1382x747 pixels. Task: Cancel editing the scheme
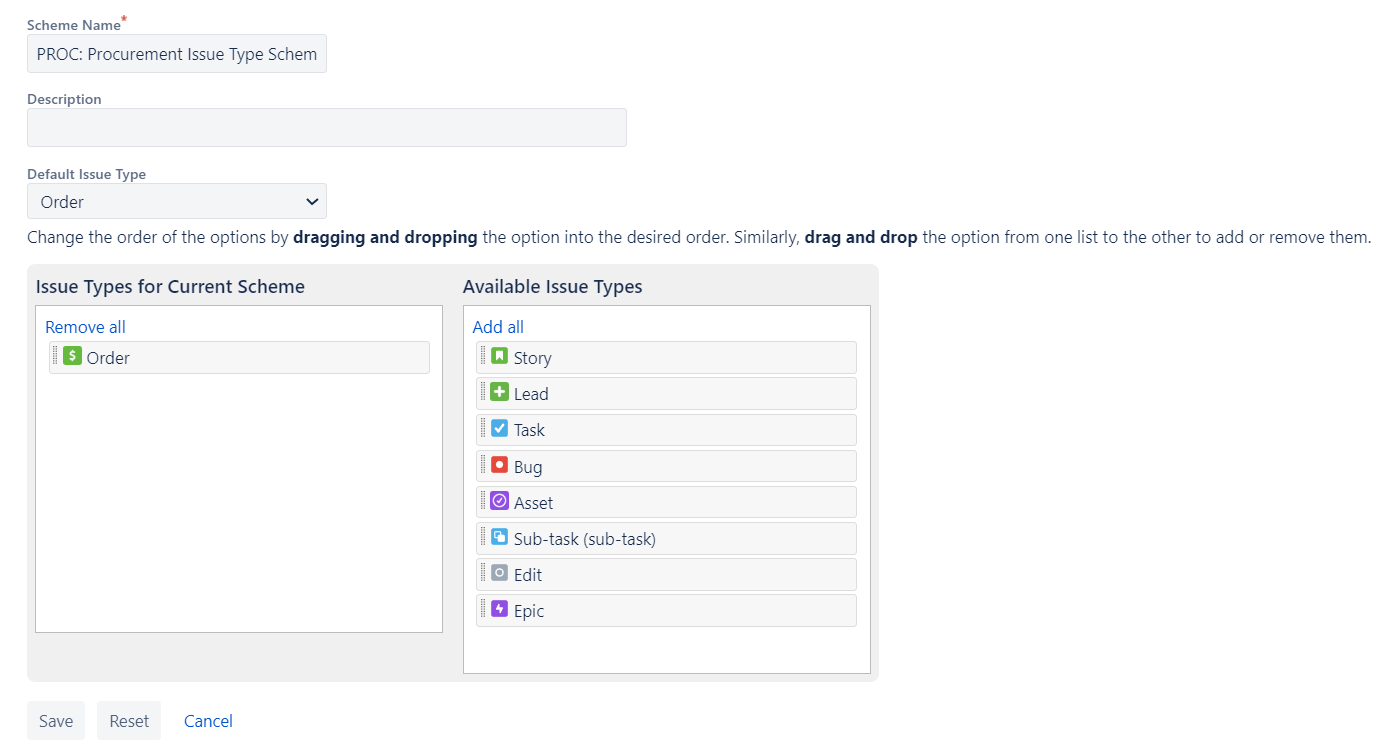click(207, 720)
